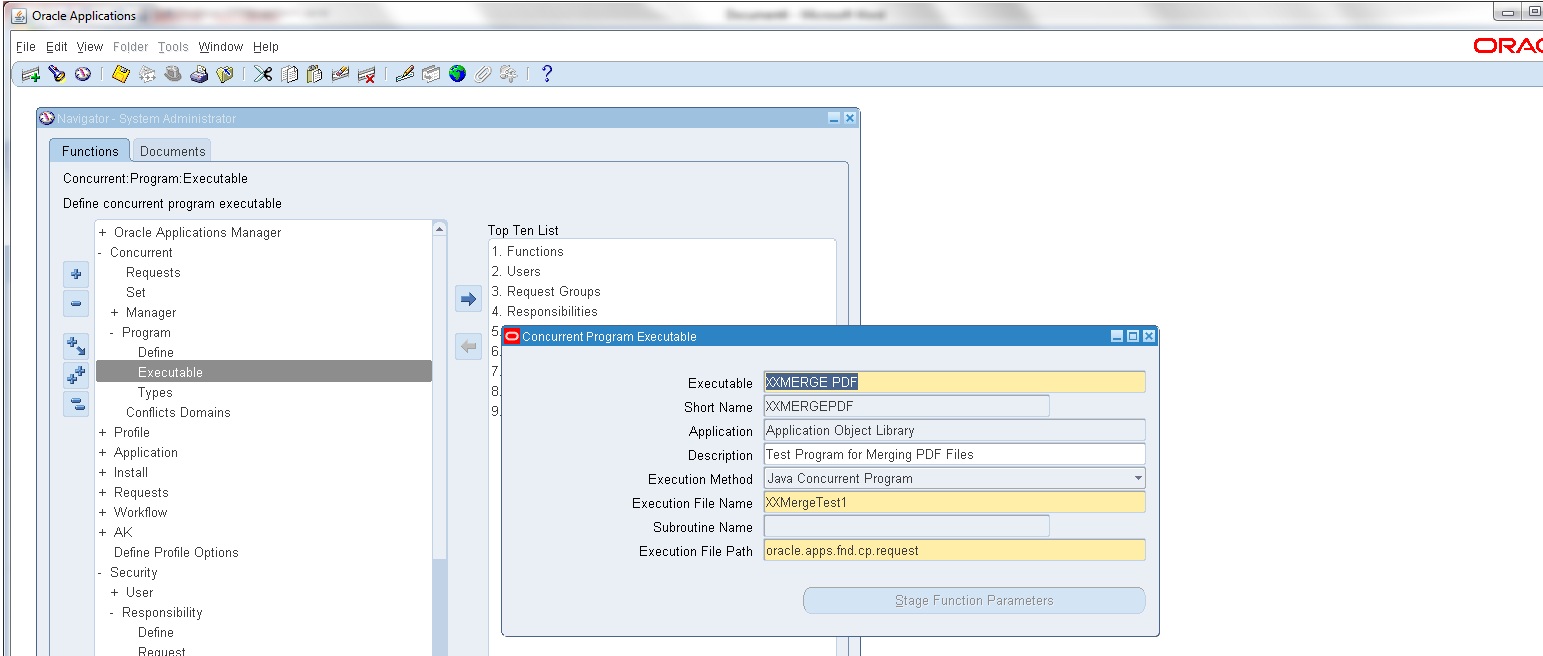Screen dimensions: 1543x656
Task: Expand the Install tree node
Action: (x=103, y=472)
